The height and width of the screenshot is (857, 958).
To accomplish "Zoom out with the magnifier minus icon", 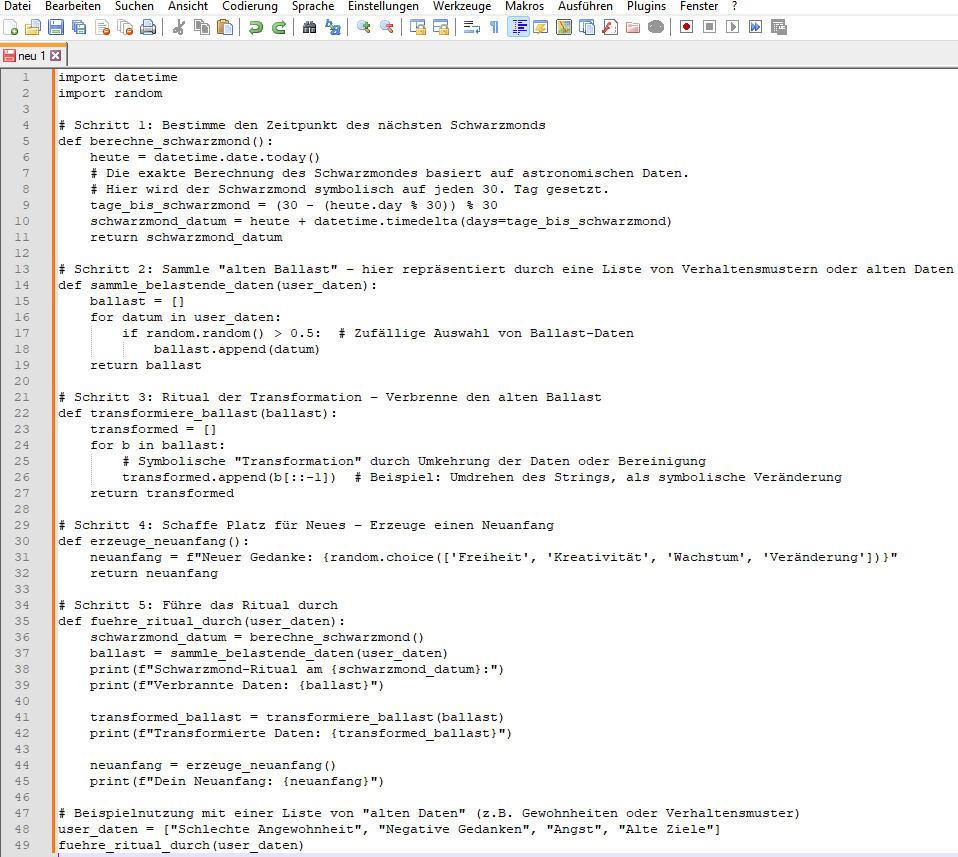I will pos(387,27).
